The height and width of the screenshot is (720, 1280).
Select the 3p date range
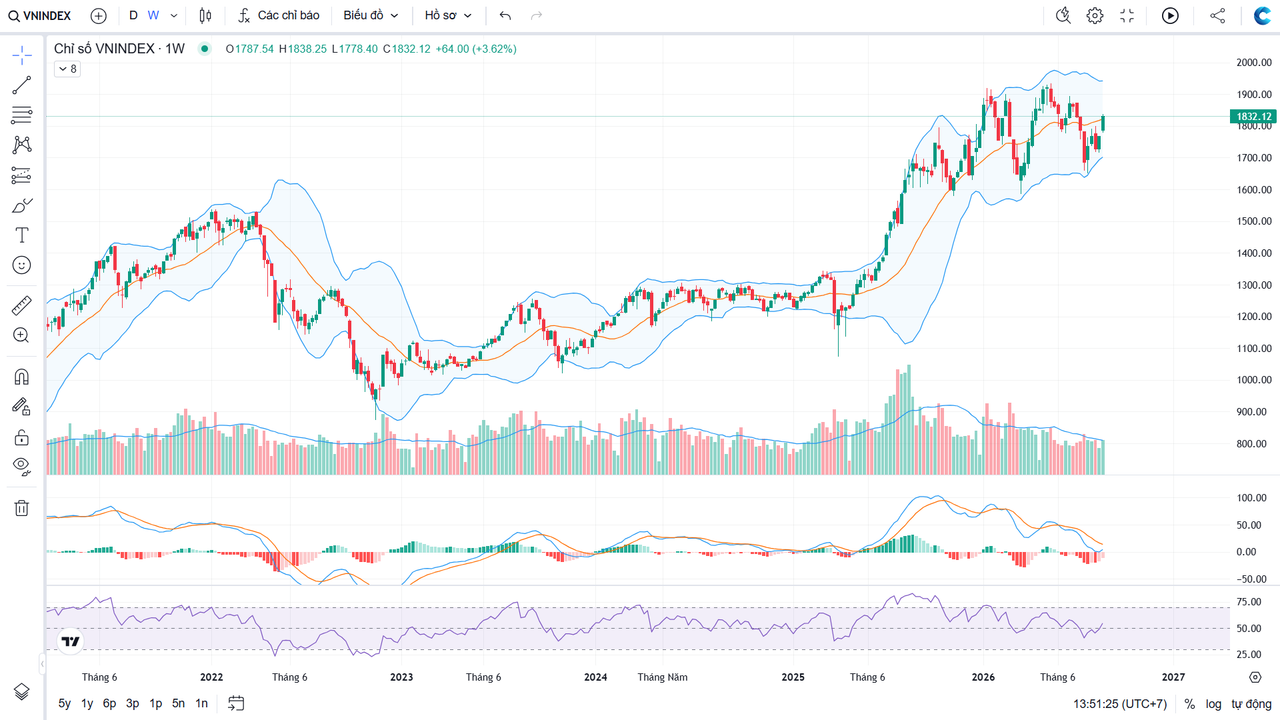133,703
